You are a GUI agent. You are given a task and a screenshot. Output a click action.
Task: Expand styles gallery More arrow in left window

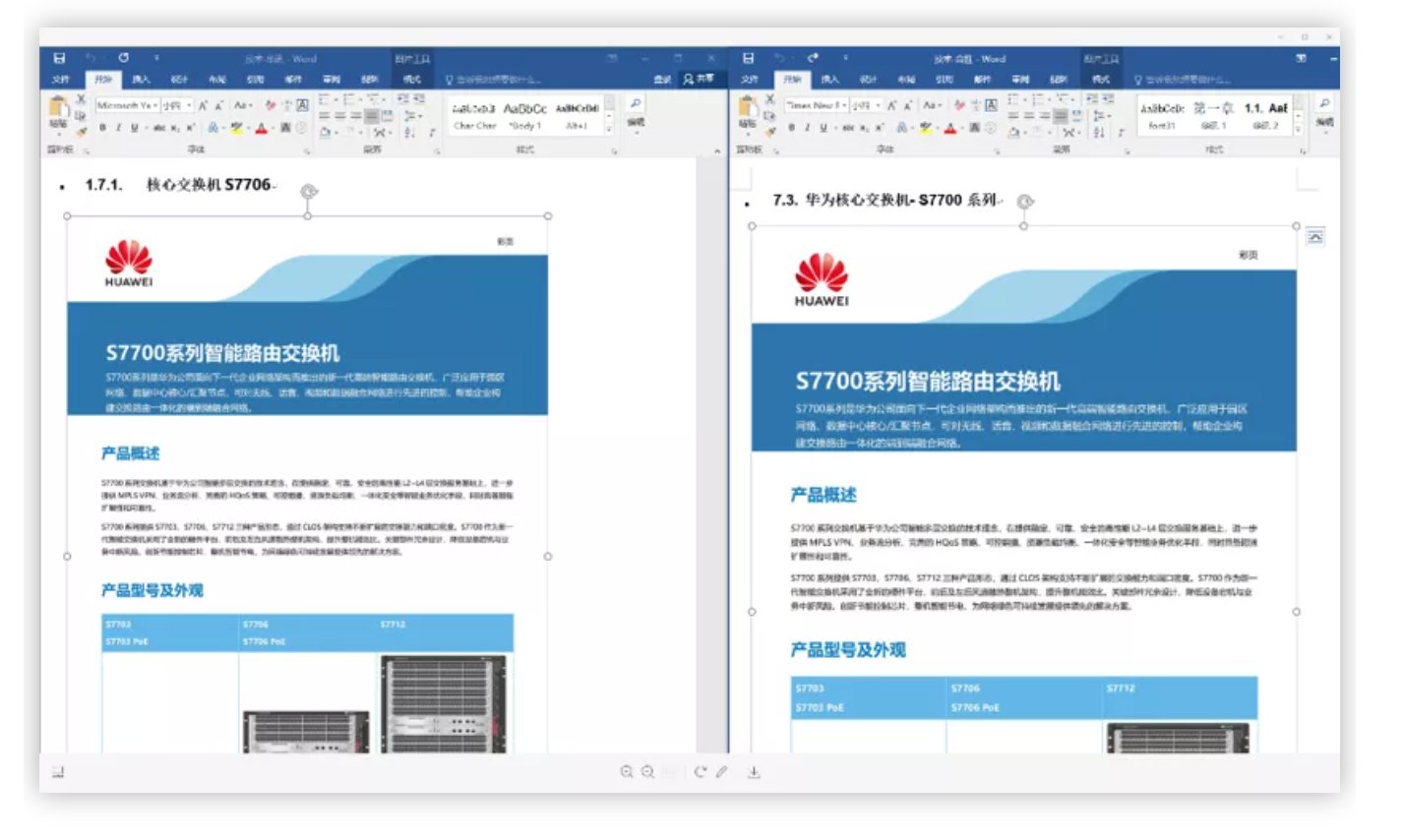click(x=609, y=129)
